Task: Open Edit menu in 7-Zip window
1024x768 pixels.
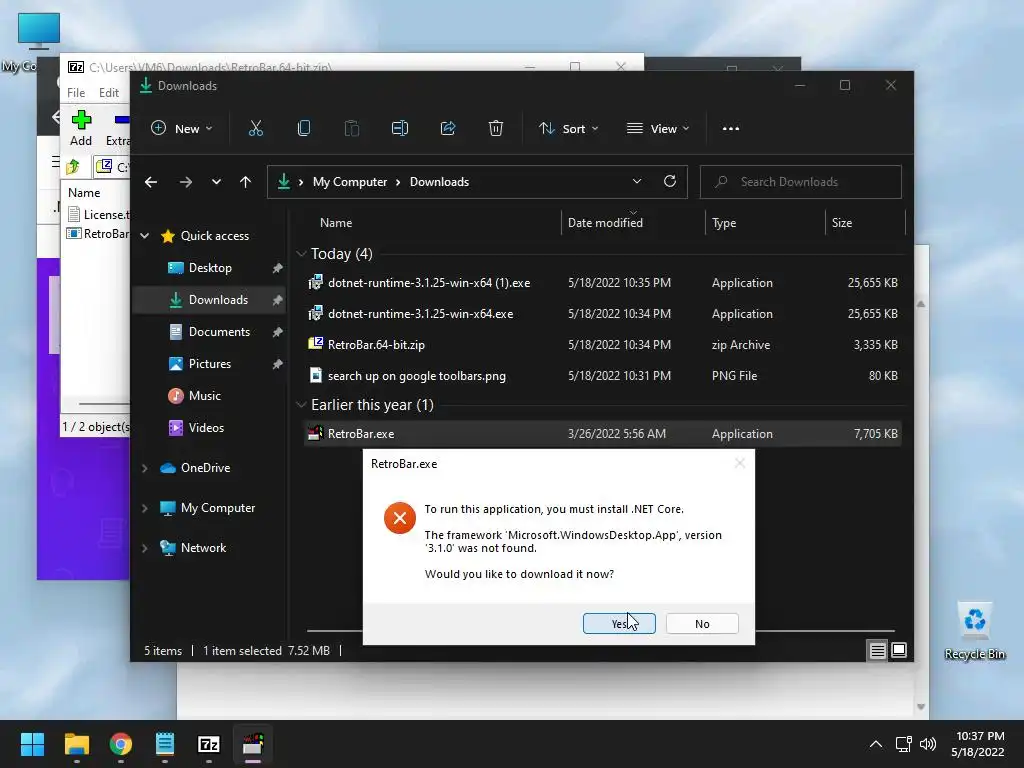Action: 108,93
